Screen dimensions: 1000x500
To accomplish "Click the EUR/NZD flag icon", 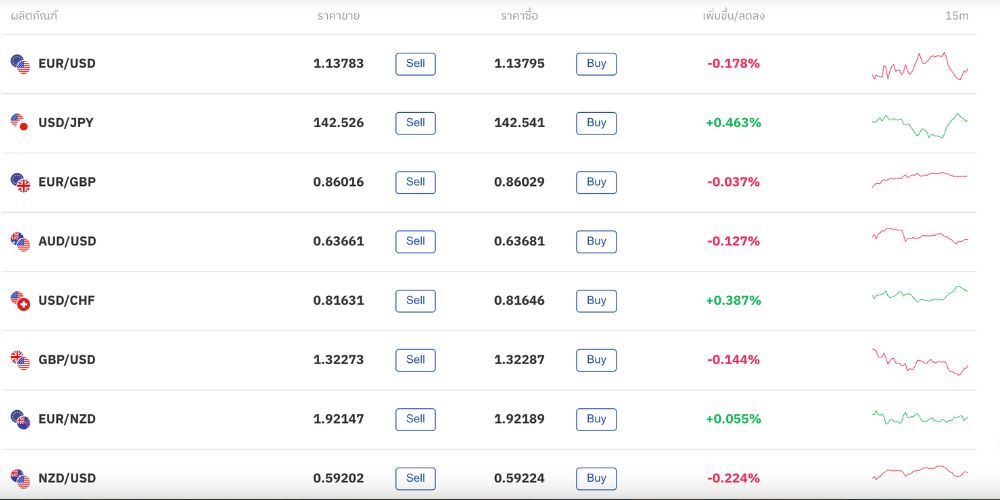I will tap(20, 418).
